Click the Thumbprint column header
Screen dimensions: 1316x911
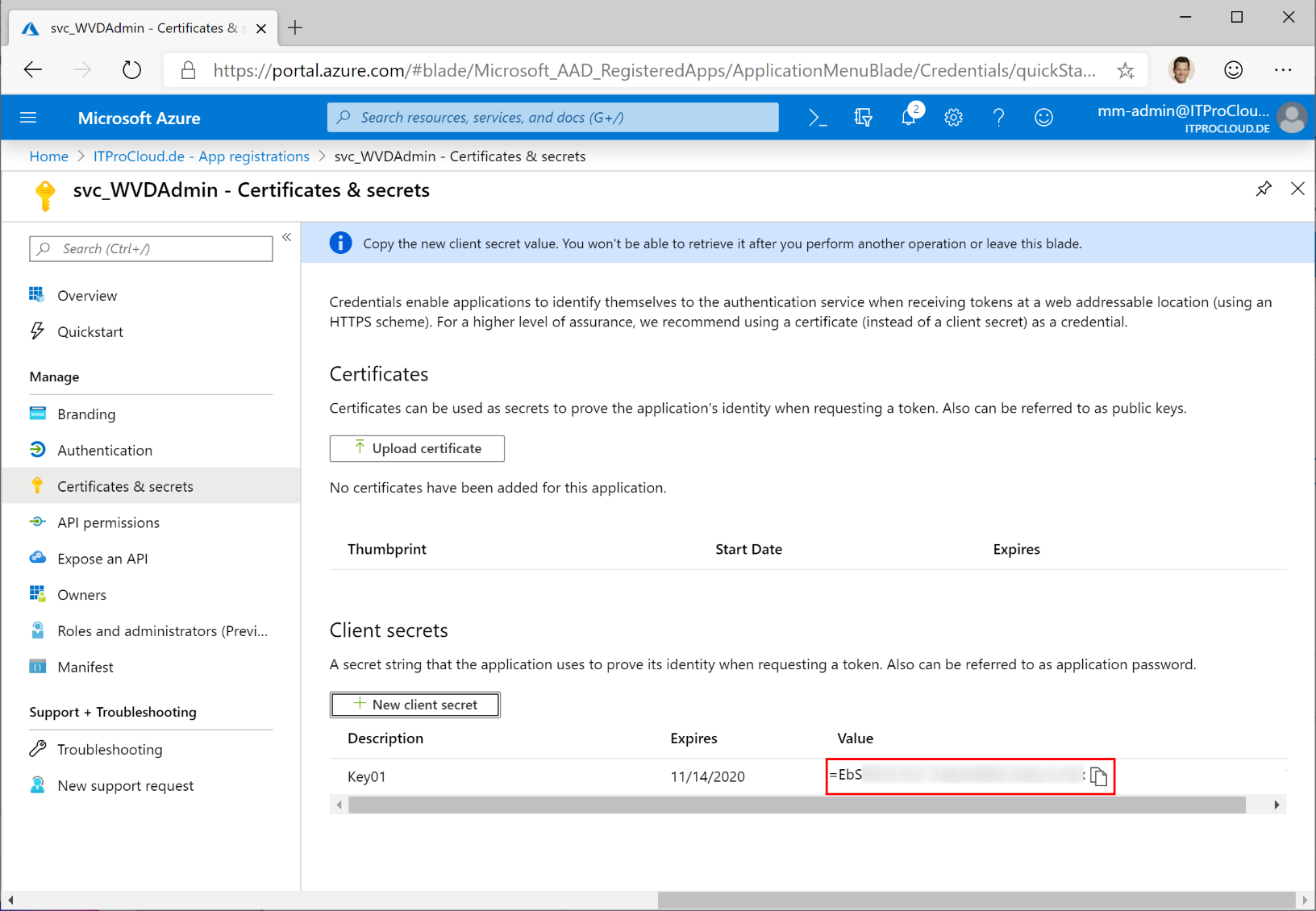click(x=387, y=549)
